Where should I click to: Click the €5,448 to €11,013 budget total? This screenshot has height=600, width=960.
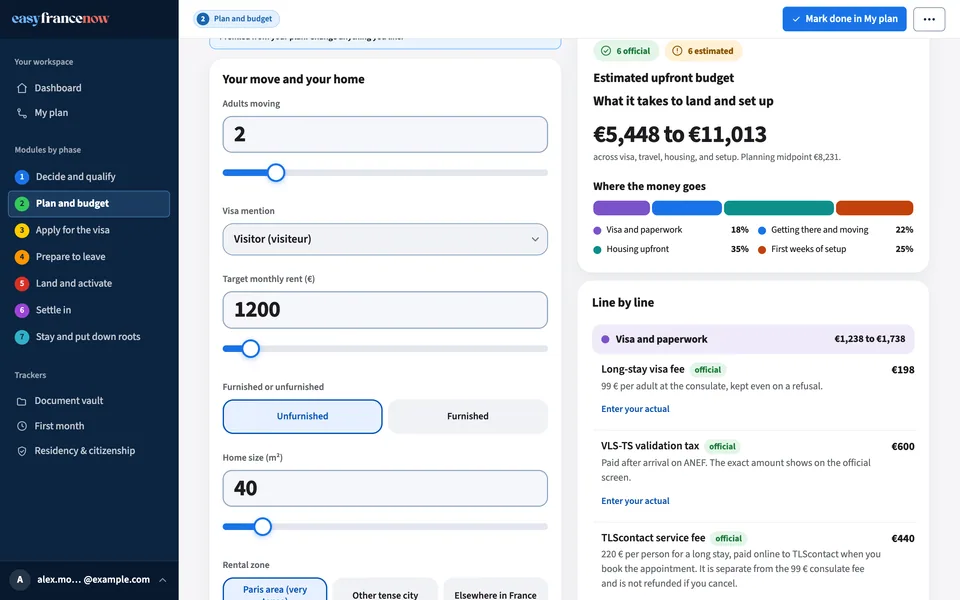[x=680, y=134]
